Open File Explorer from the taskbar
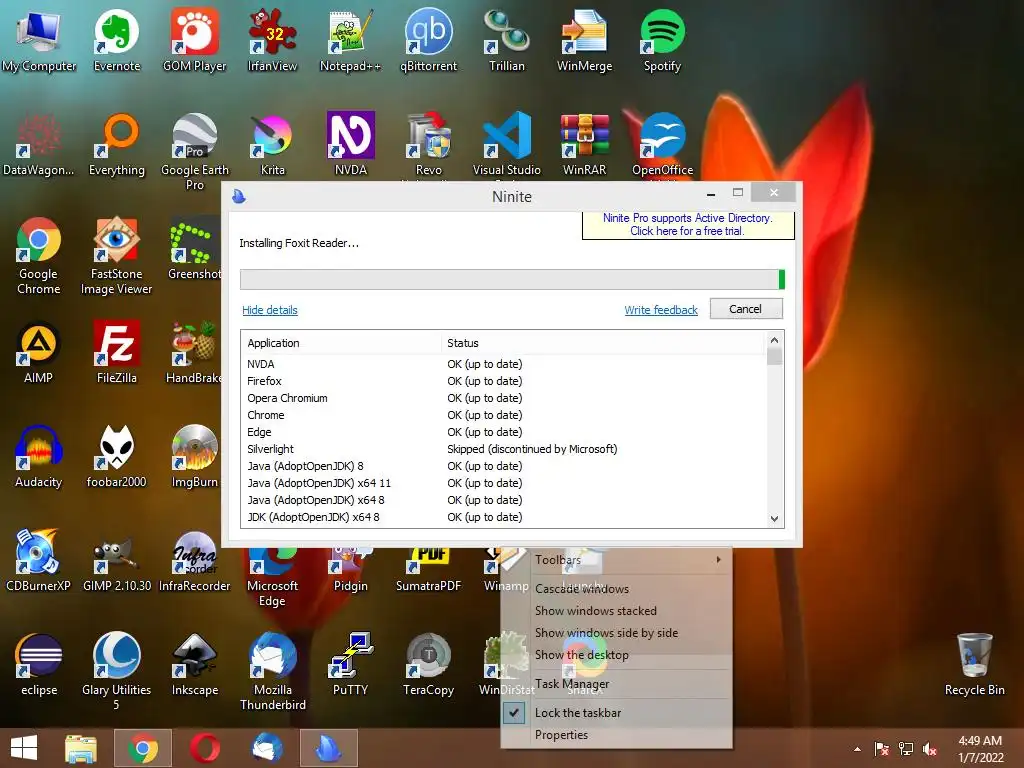This screenshot has height=768, width=1024. tap(80, 748)
